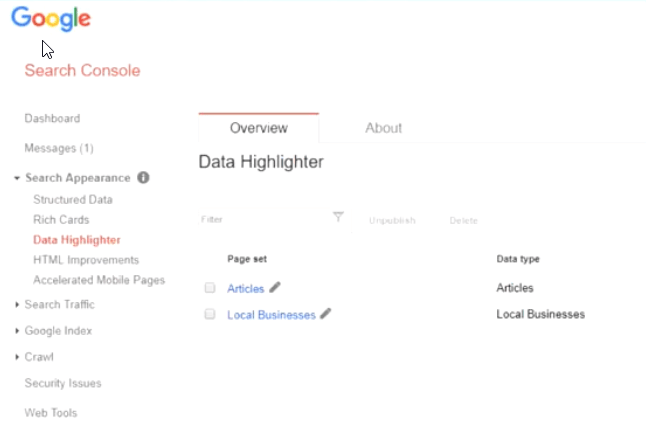
Task: Open the Local Businesses page set link
Action: pyautogui.click(x=271, y=315)
